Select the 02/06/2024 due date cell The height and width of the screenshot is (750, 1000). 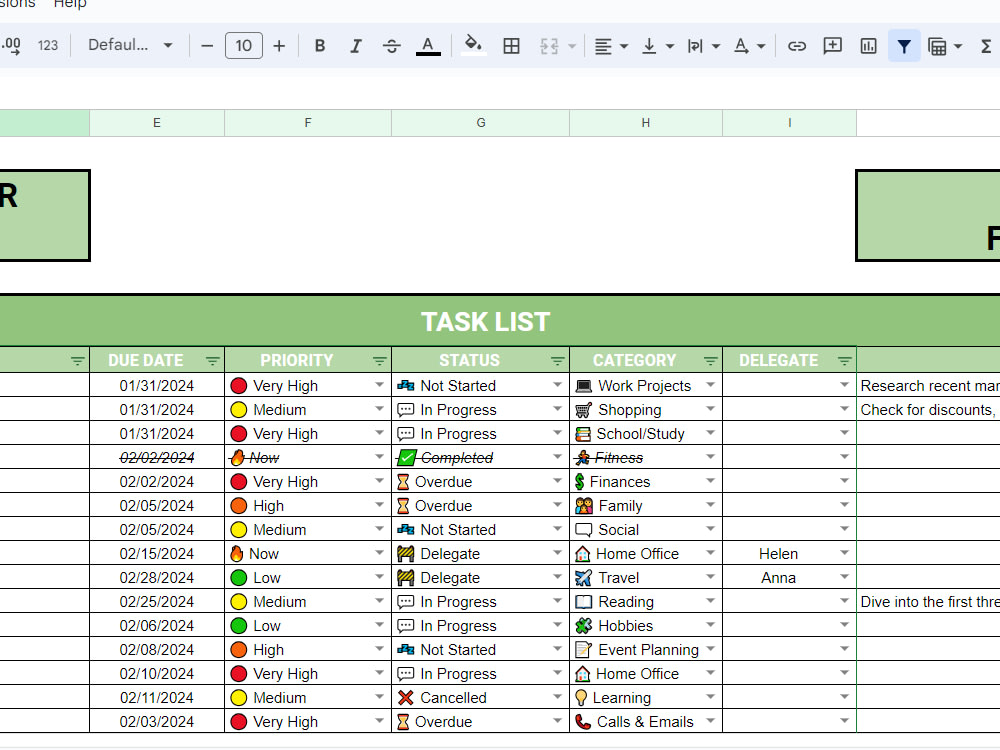click(157, 626)
